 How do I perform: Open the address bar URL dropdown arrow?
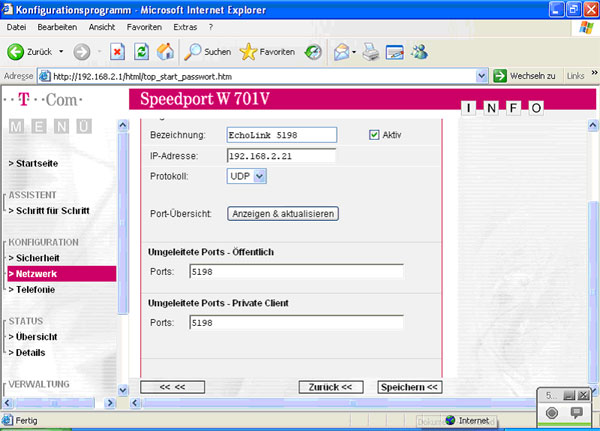[x=481, y=76]
